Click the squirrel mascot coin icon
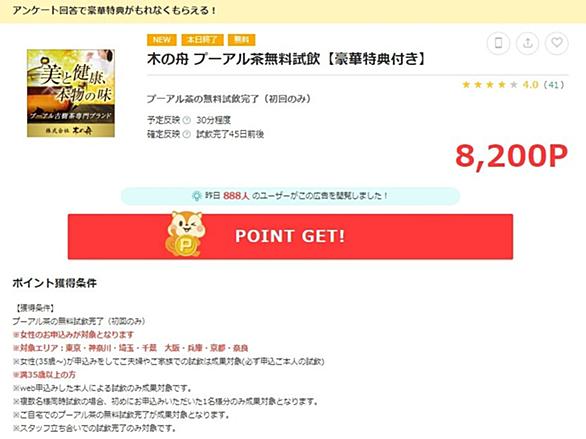Viewport: 586px width, 439px height. coord(186,234)
